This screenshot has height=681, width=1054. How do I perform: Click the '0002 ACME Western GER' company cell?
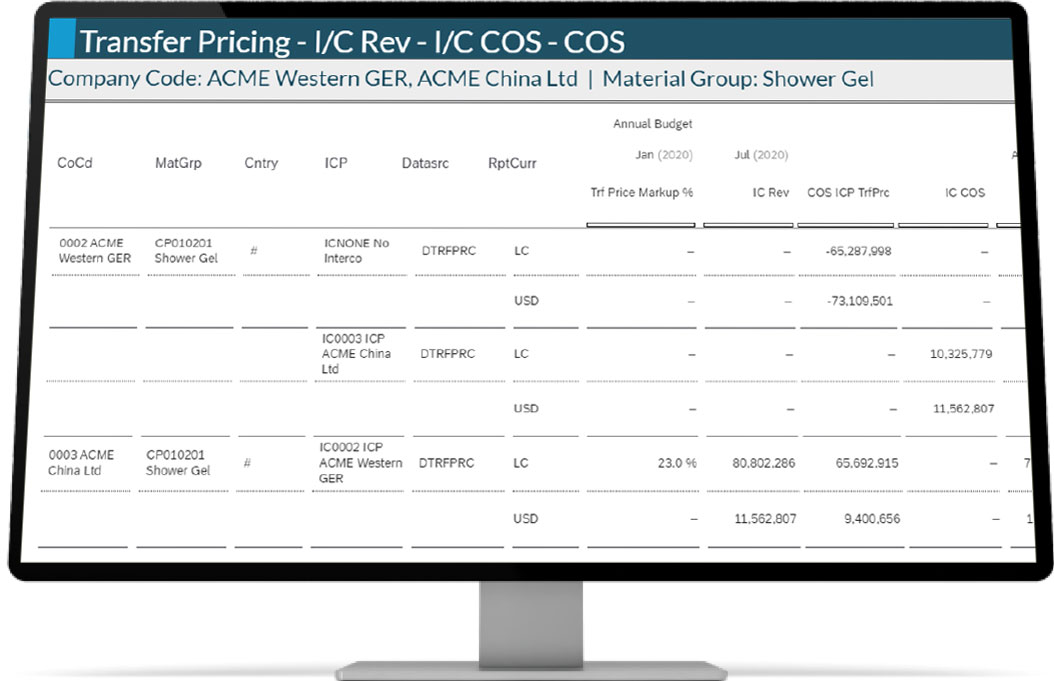coord(94,250)
